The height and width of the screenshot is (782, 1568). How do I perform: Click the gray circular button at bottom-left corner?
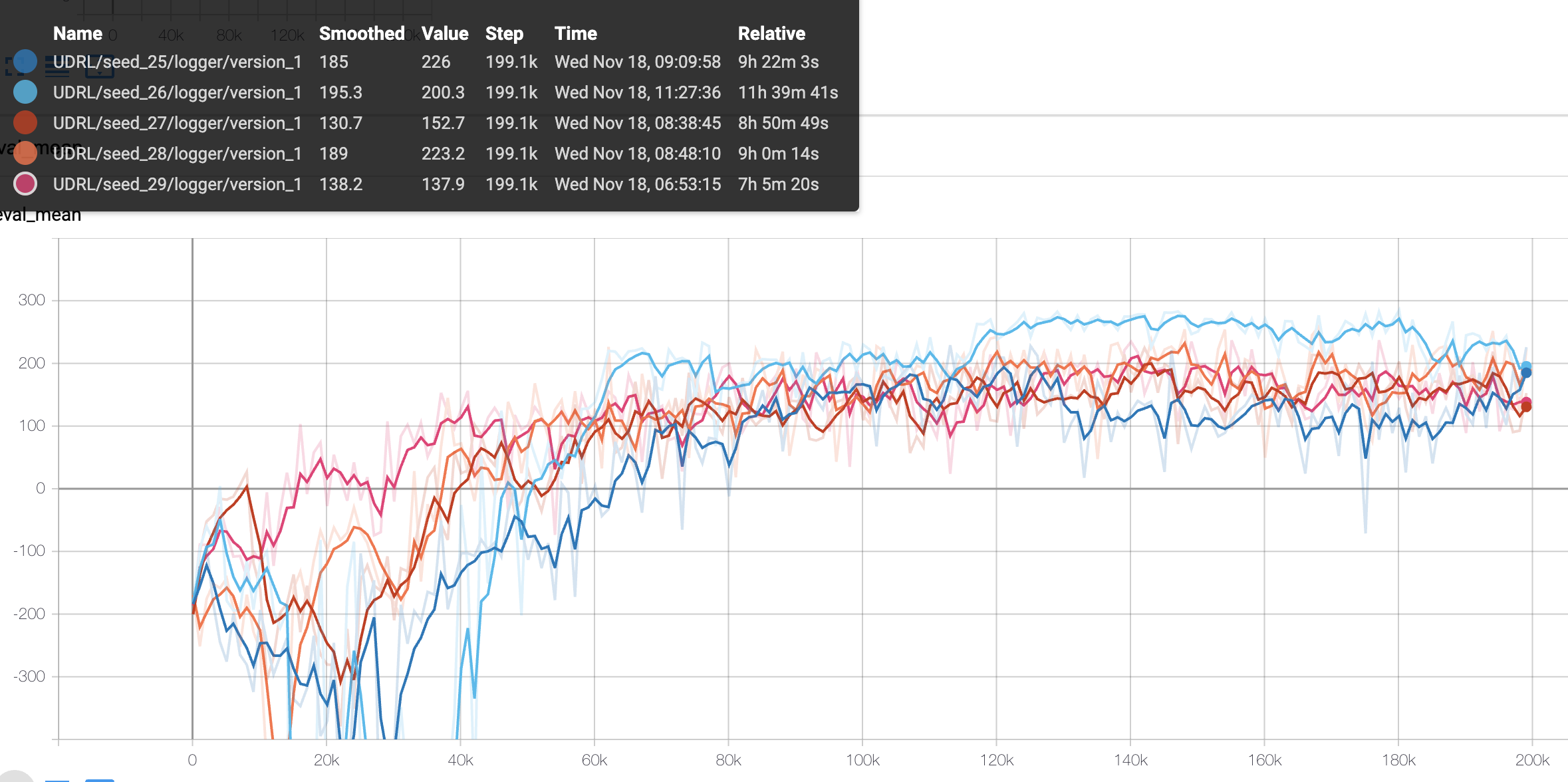13,777
